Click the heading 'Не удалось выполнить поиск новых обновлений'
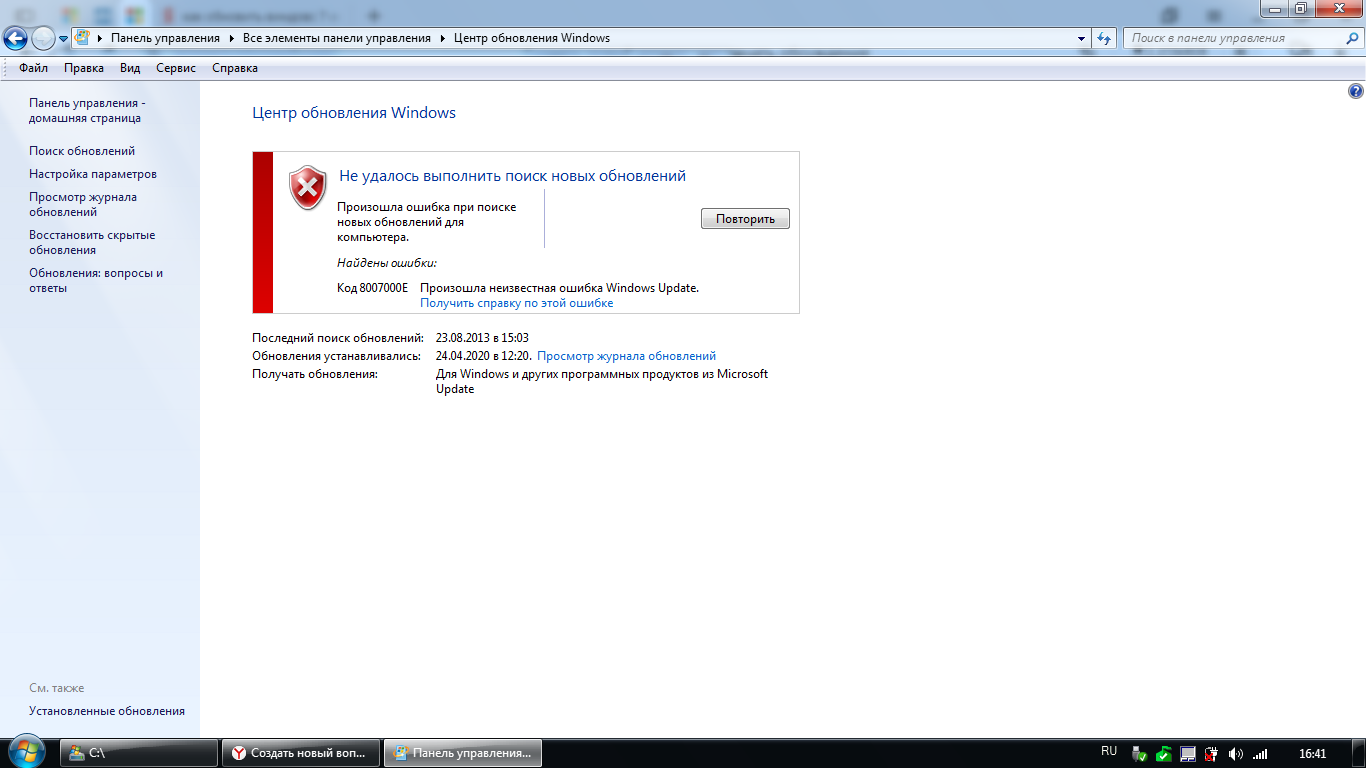The width and height of the screenshot is (1366, 768). (x=512, y=176)
